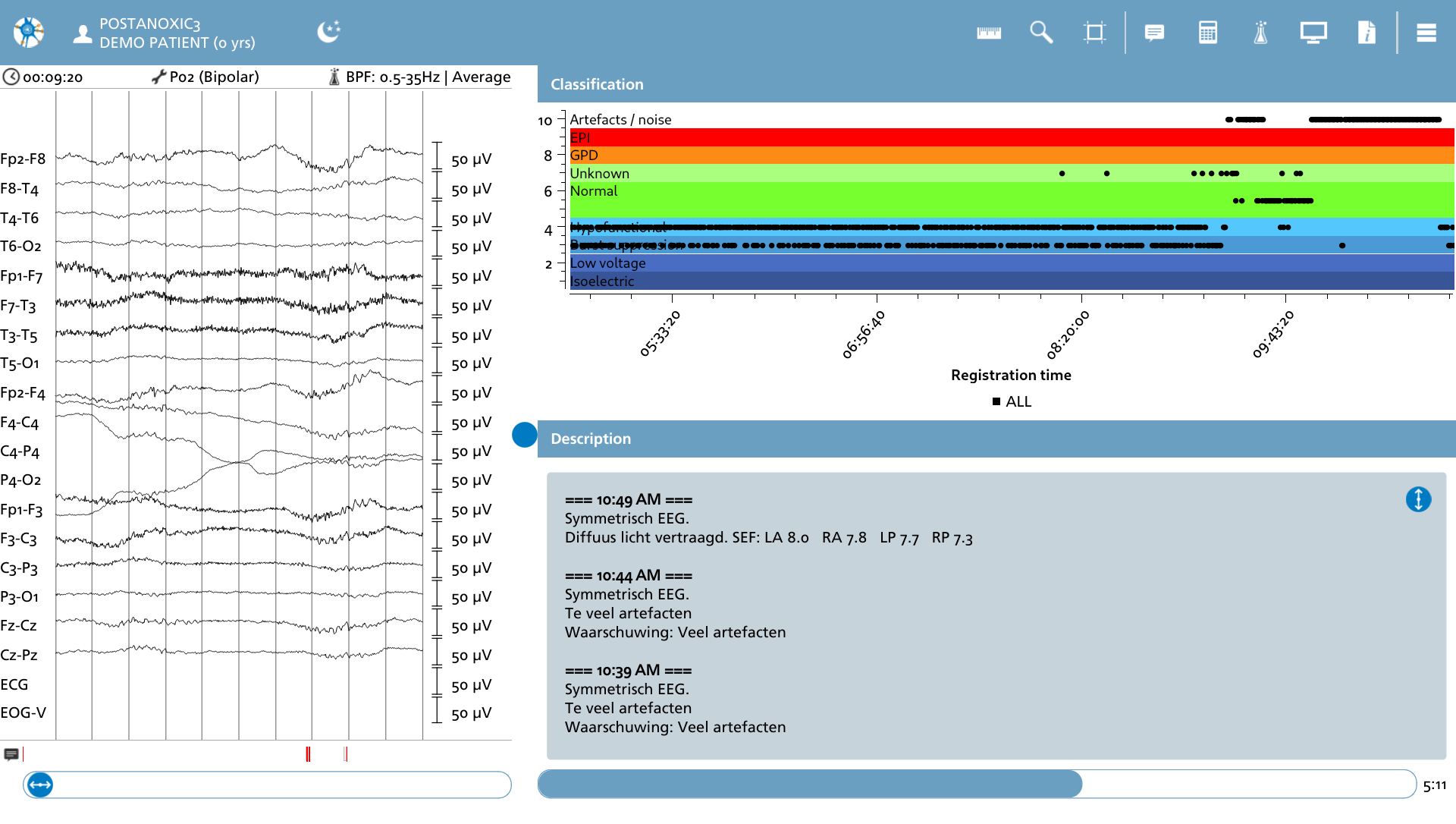Viewport: 1456px width, 824px height.
Task: Open the BPF 0.5-35Hz filter settings
Action: pyautogui.click(x=419, y=77)
